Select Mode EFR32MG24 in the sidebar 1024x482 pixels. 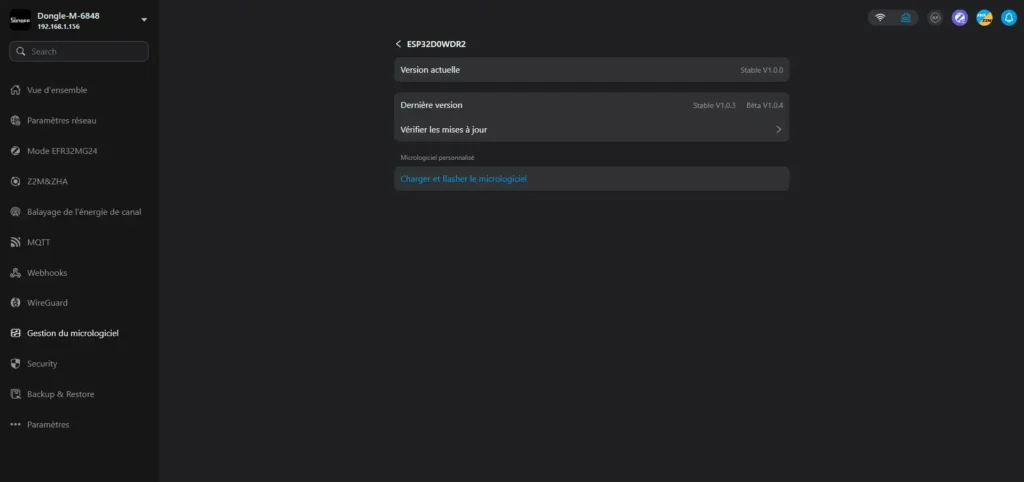(x=61, y=151)
